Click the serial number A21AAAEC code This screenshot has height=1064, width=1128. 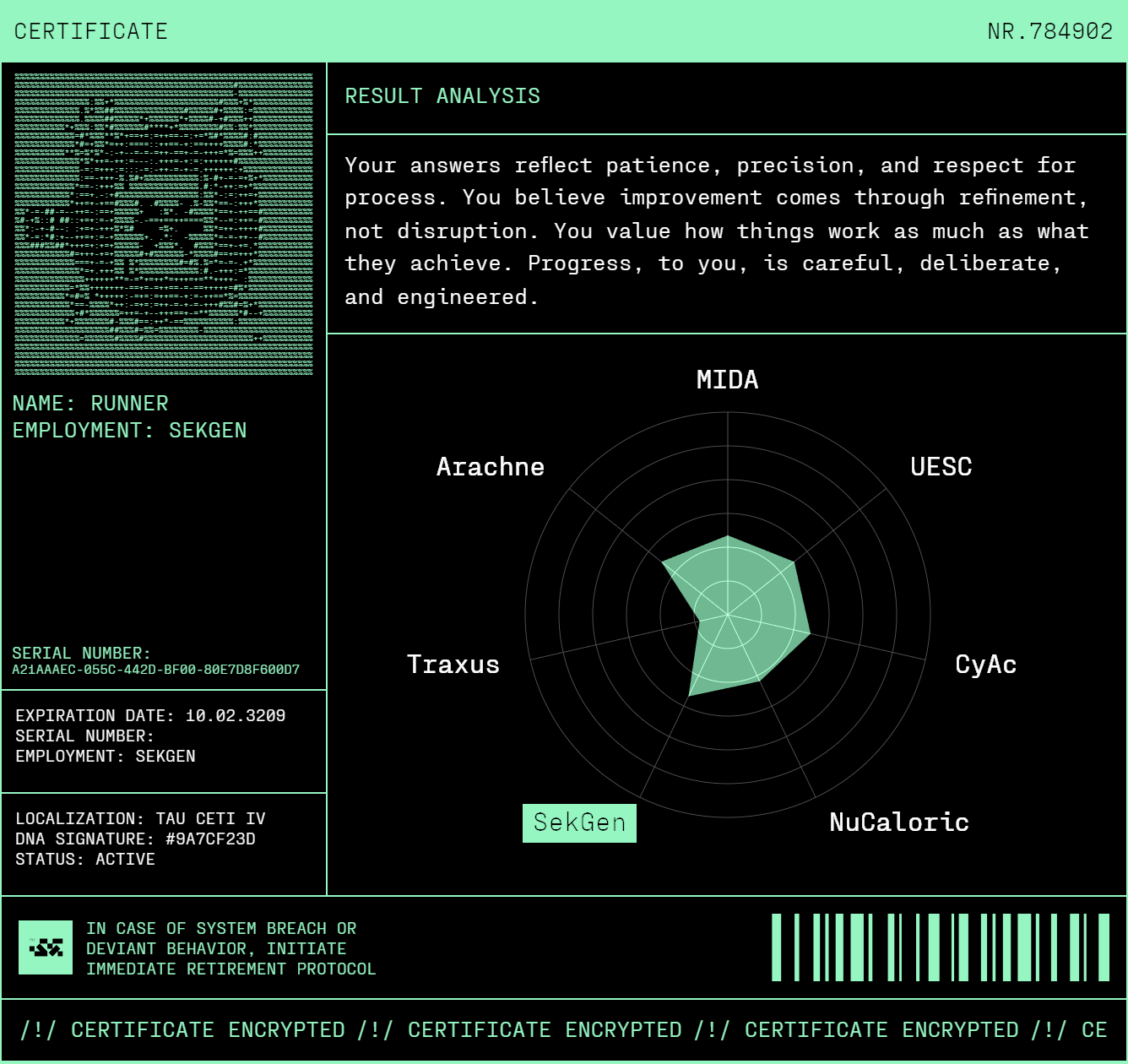156,670
